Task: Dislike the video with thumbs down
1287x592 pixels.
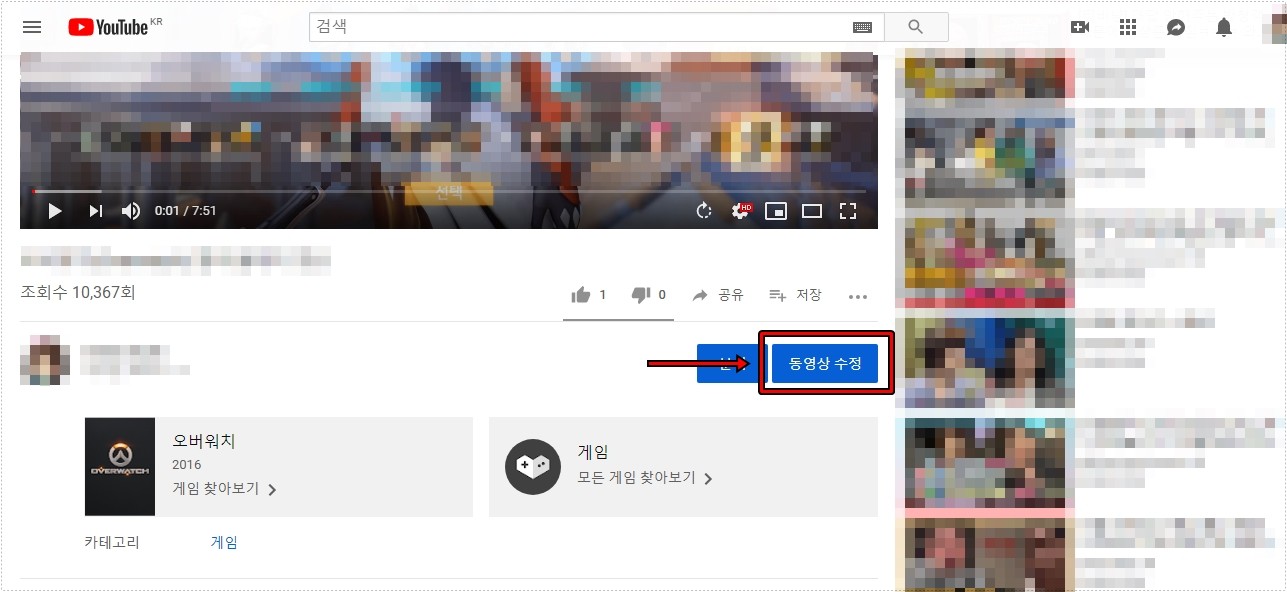Action: click(649, 295)
